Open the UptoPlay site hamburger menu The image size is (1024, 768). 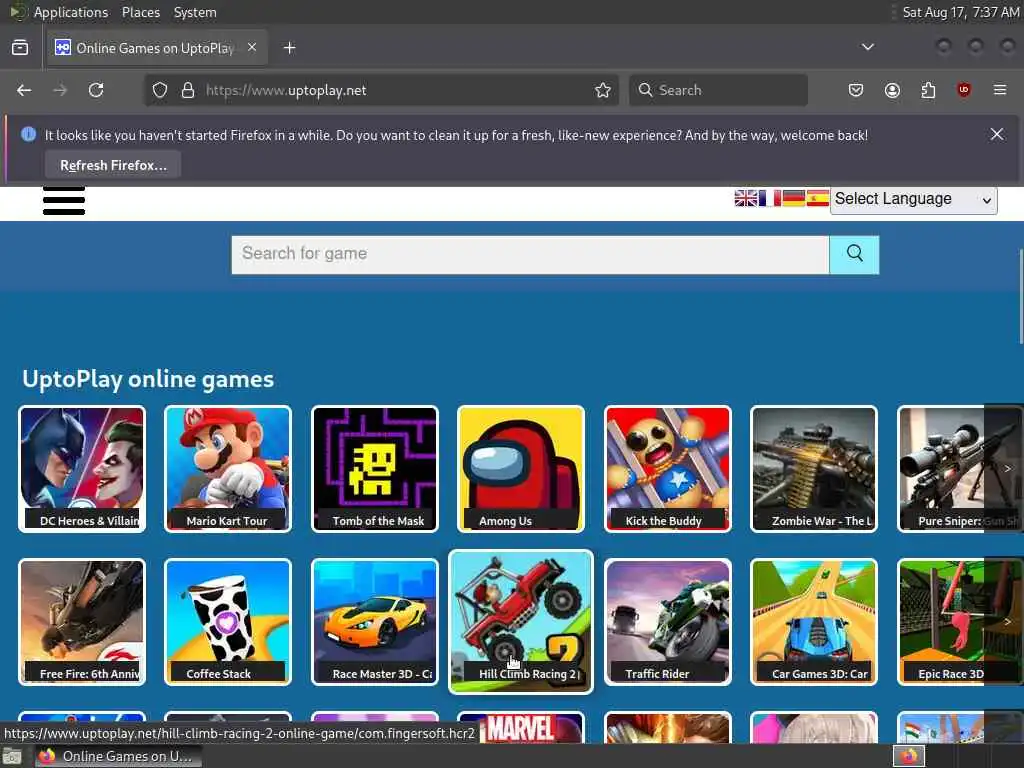click(64, 200)
